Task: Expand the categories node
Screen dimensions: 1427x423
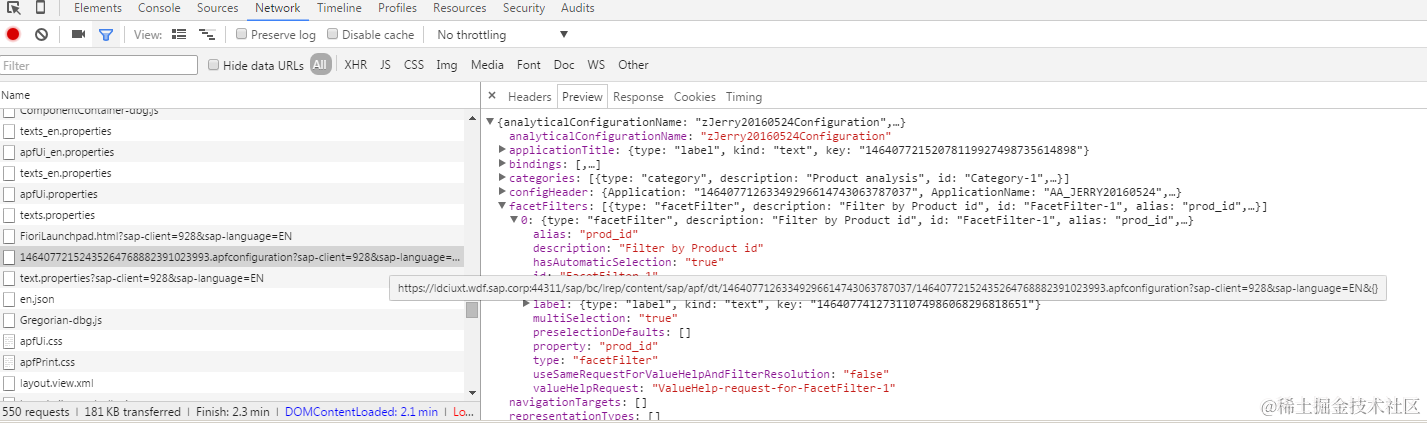Action: (502, 178)
